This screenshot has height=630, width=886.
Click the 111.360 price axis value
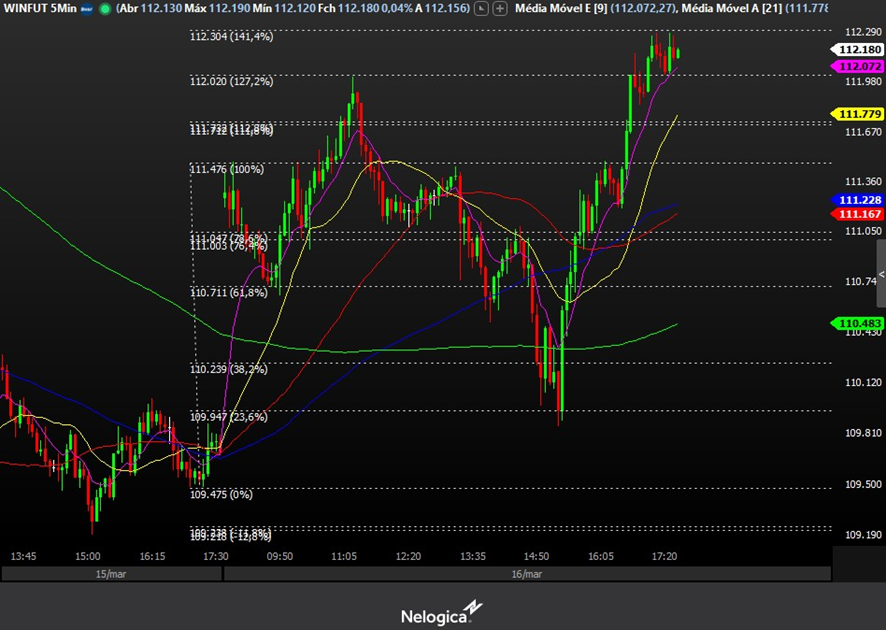coord(863,181)
